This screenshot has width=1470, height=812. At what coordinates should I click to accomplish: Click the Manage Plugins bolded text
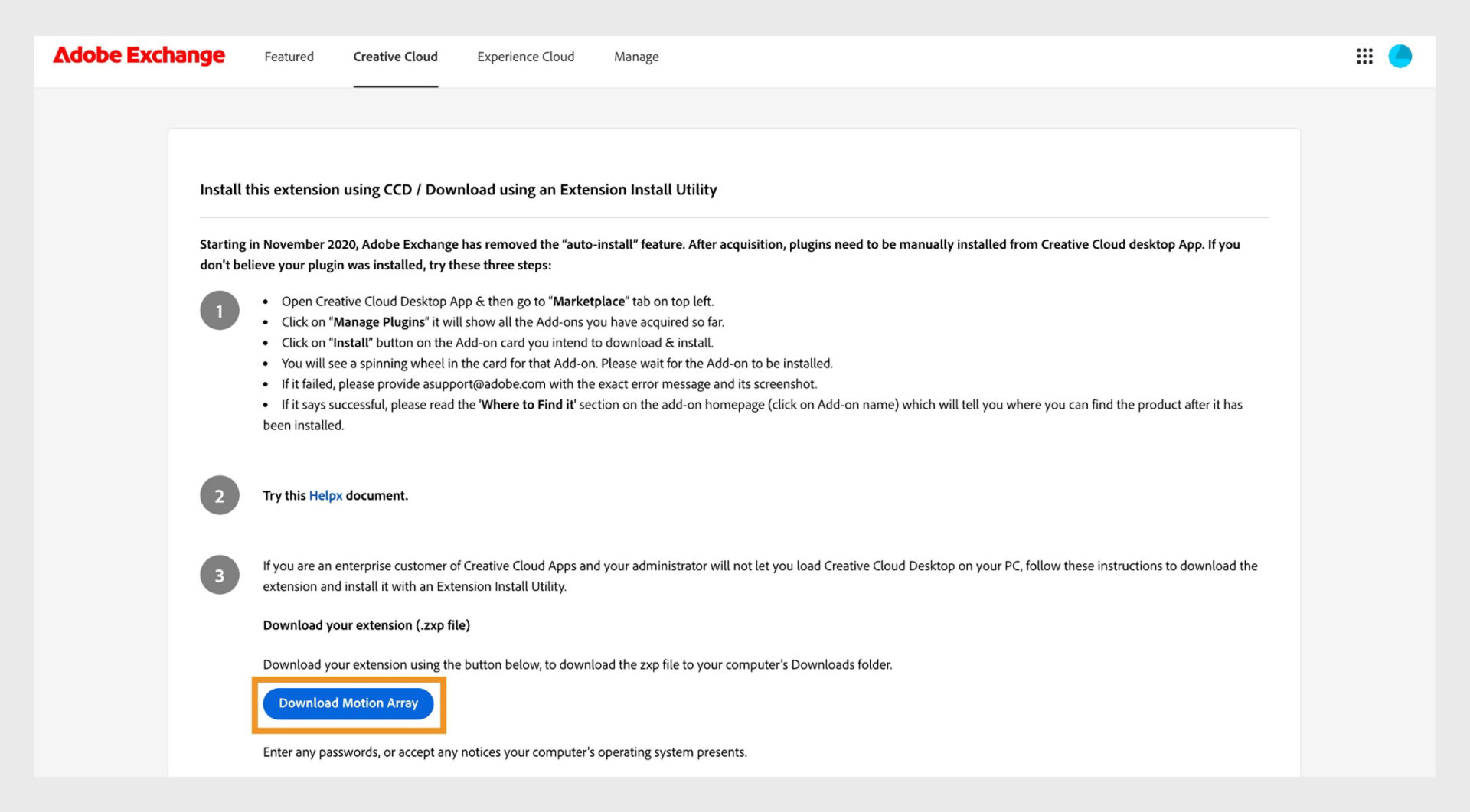pos(380,321)
